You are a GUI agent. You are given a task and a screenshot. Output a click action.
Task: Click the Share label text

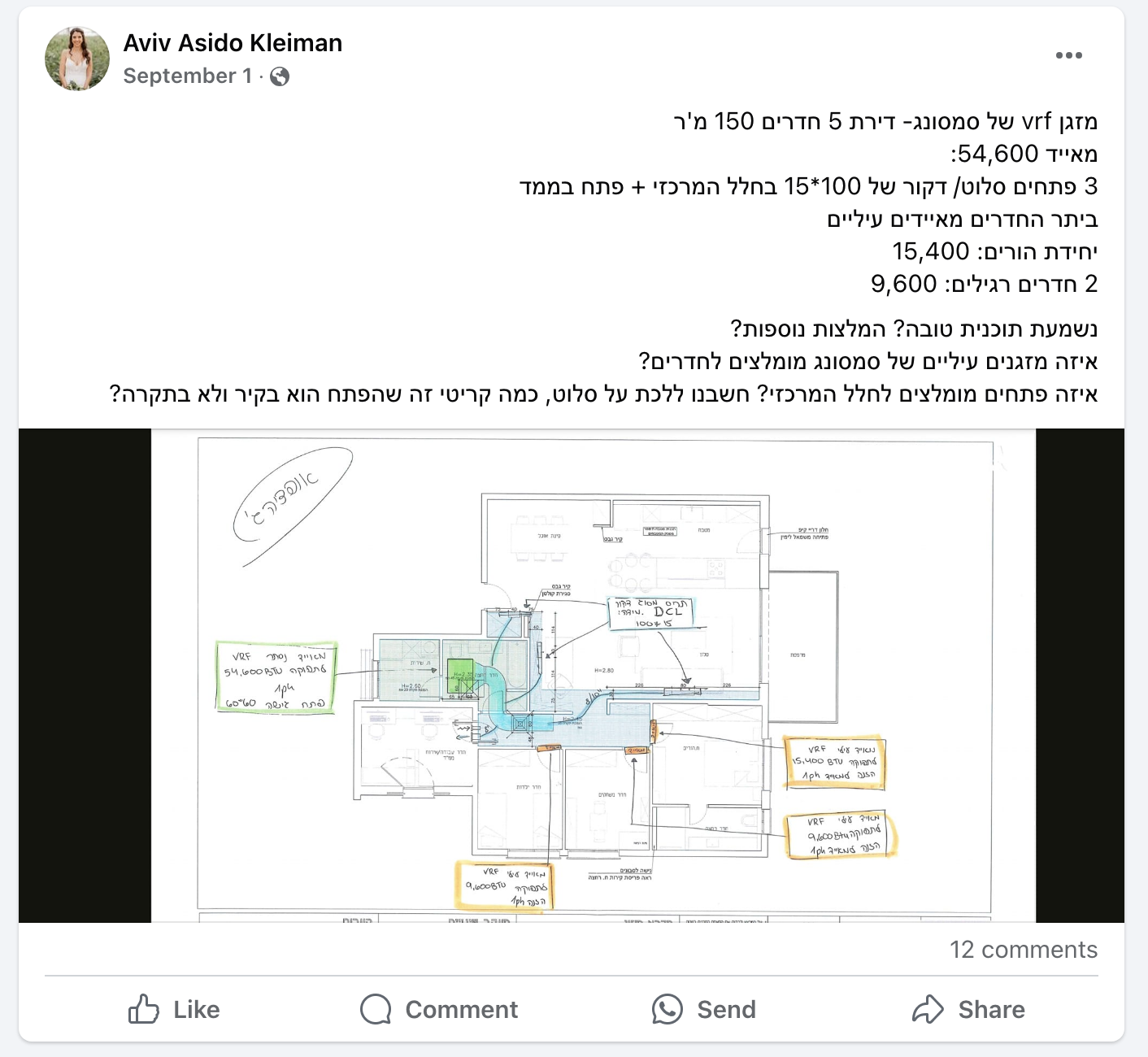991,1010
